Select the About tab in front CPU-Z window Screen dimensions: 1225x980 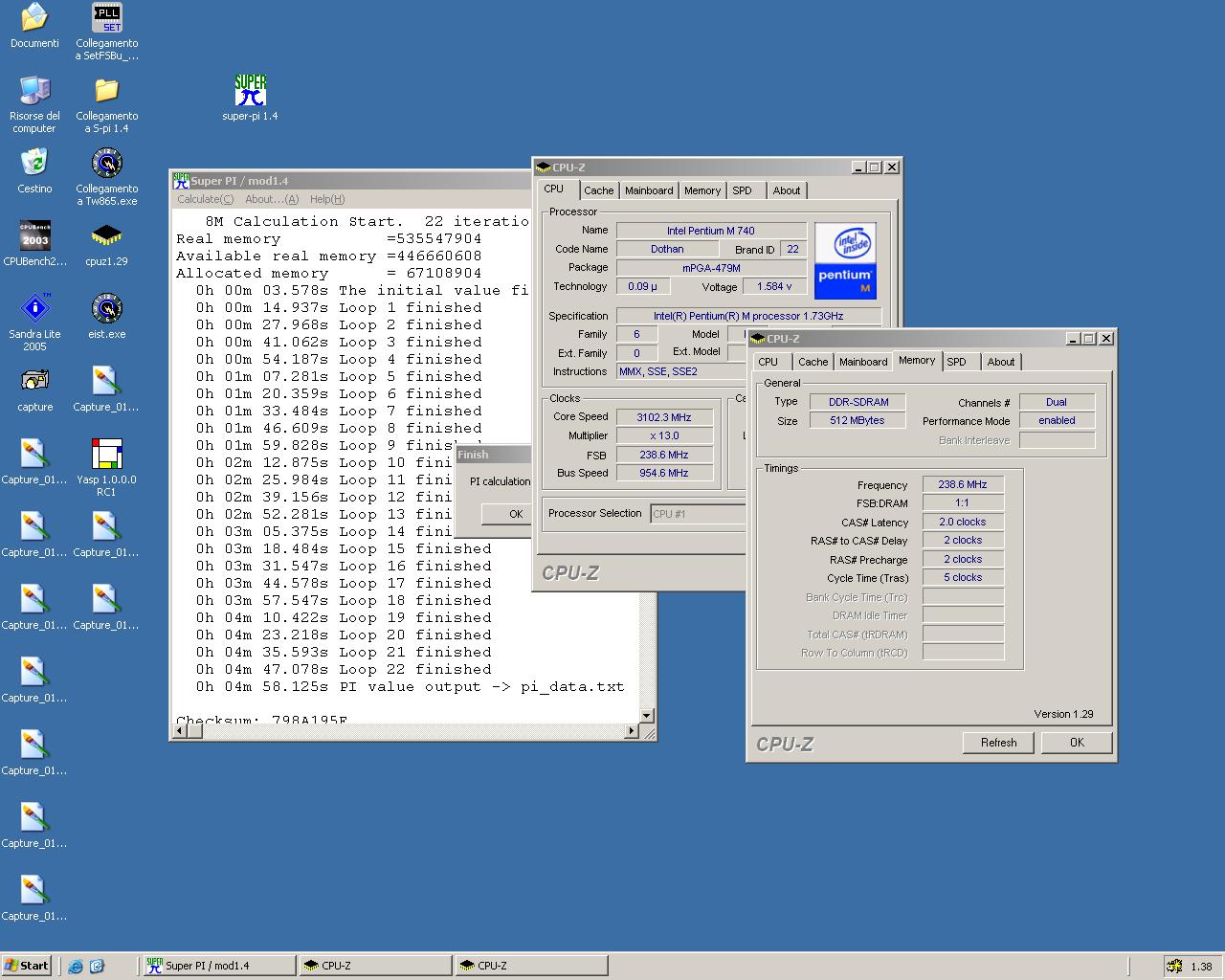1001,362
